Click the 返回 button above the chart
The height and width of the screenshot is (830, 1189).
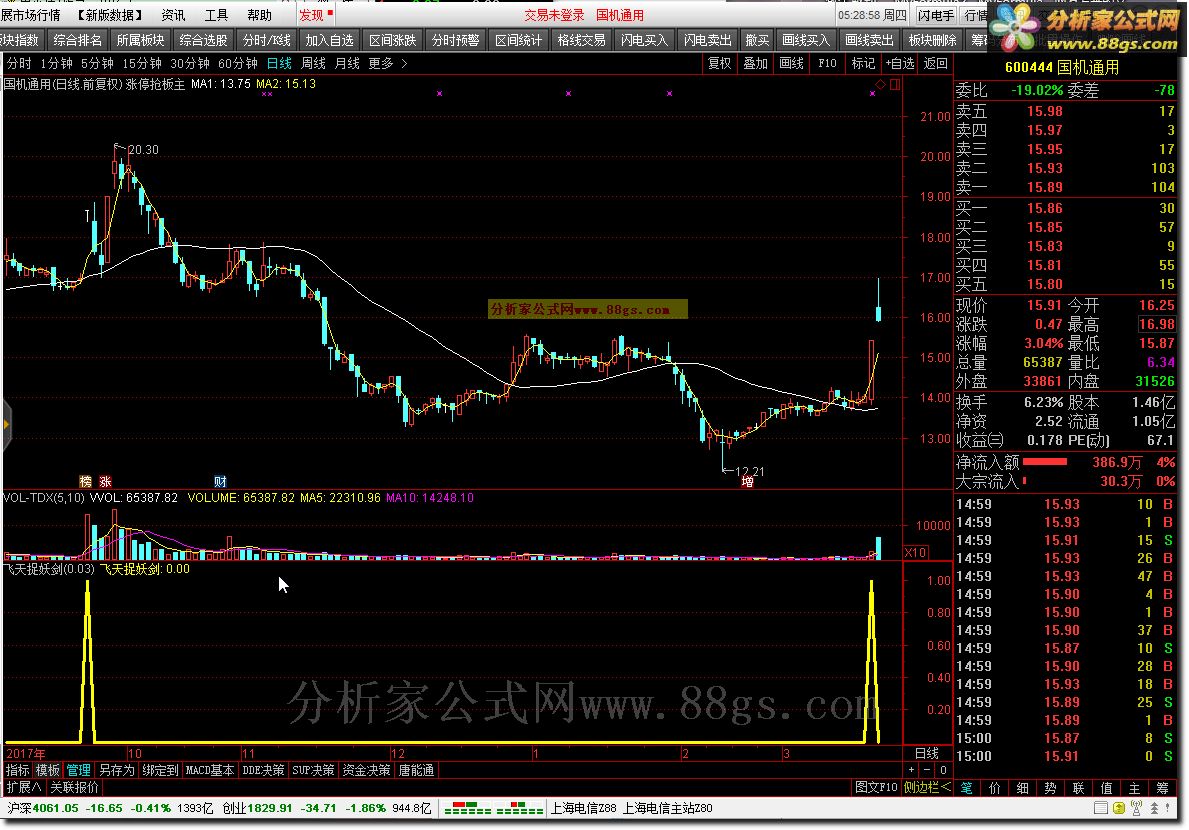[x=935, y=64]
